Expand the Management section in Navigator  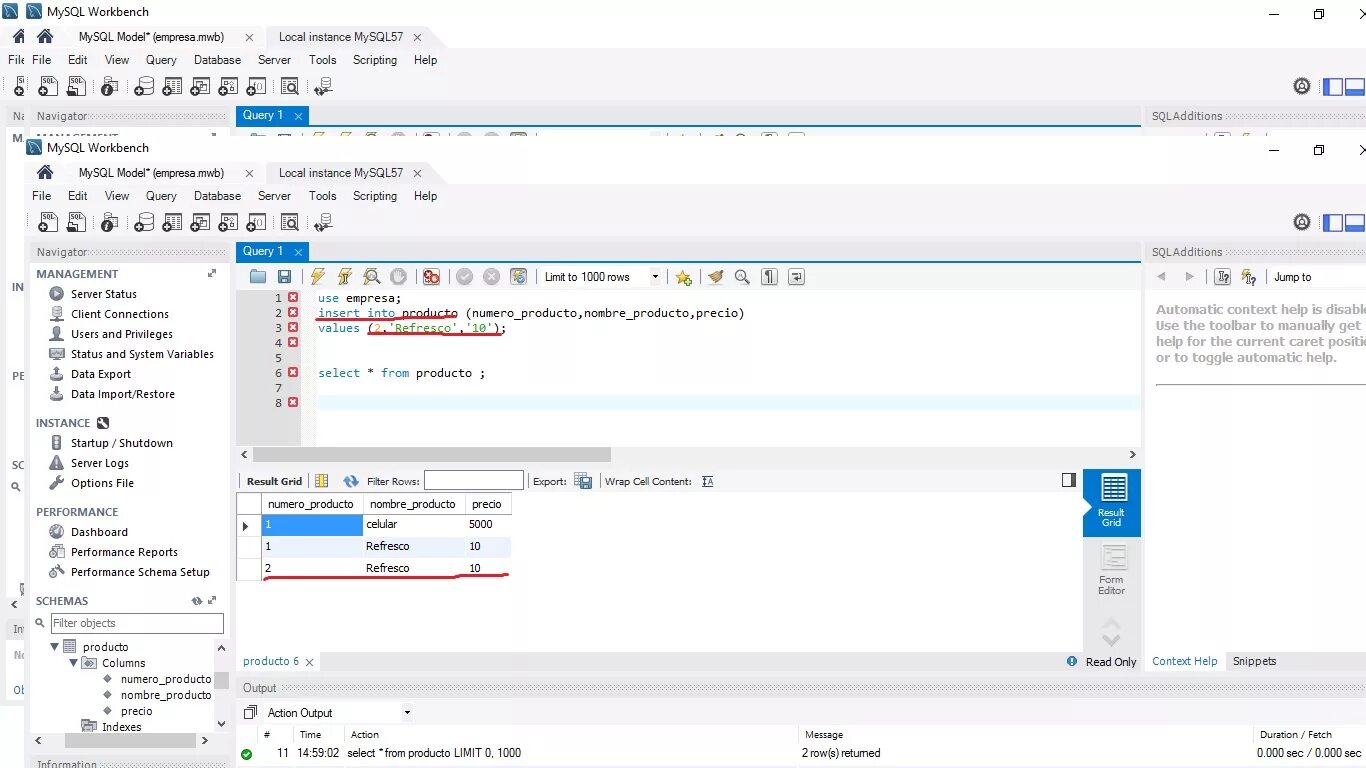[x=212, y=273]
